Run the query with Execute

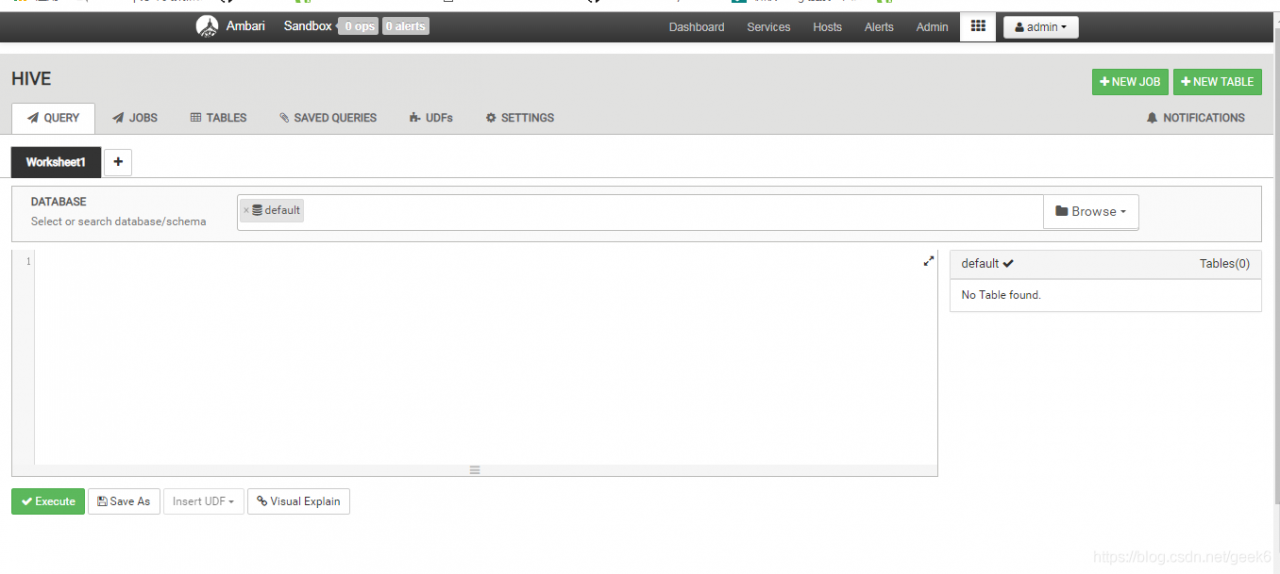pos(48,501)
